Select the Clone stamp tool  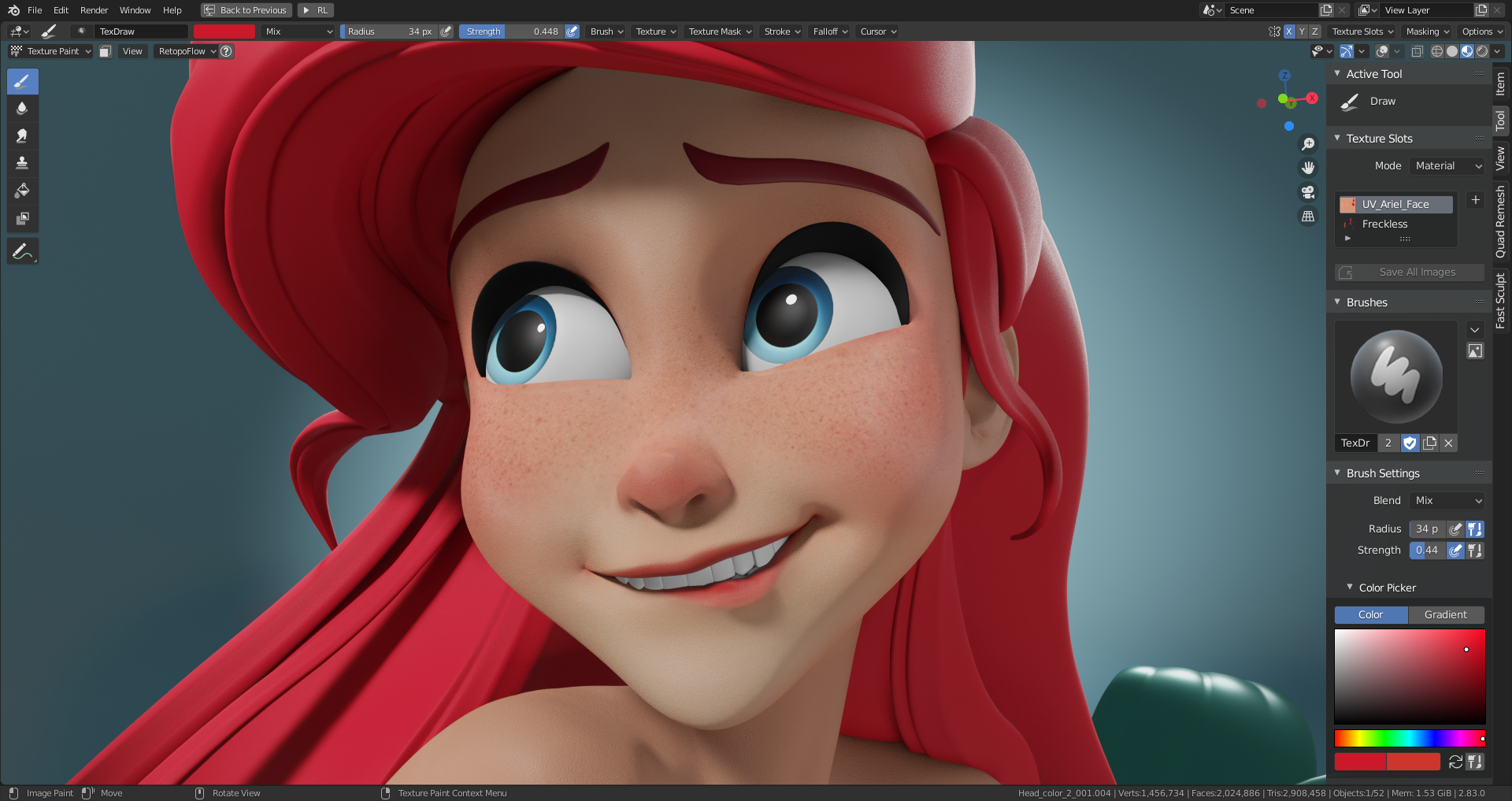tap(22, 162)
